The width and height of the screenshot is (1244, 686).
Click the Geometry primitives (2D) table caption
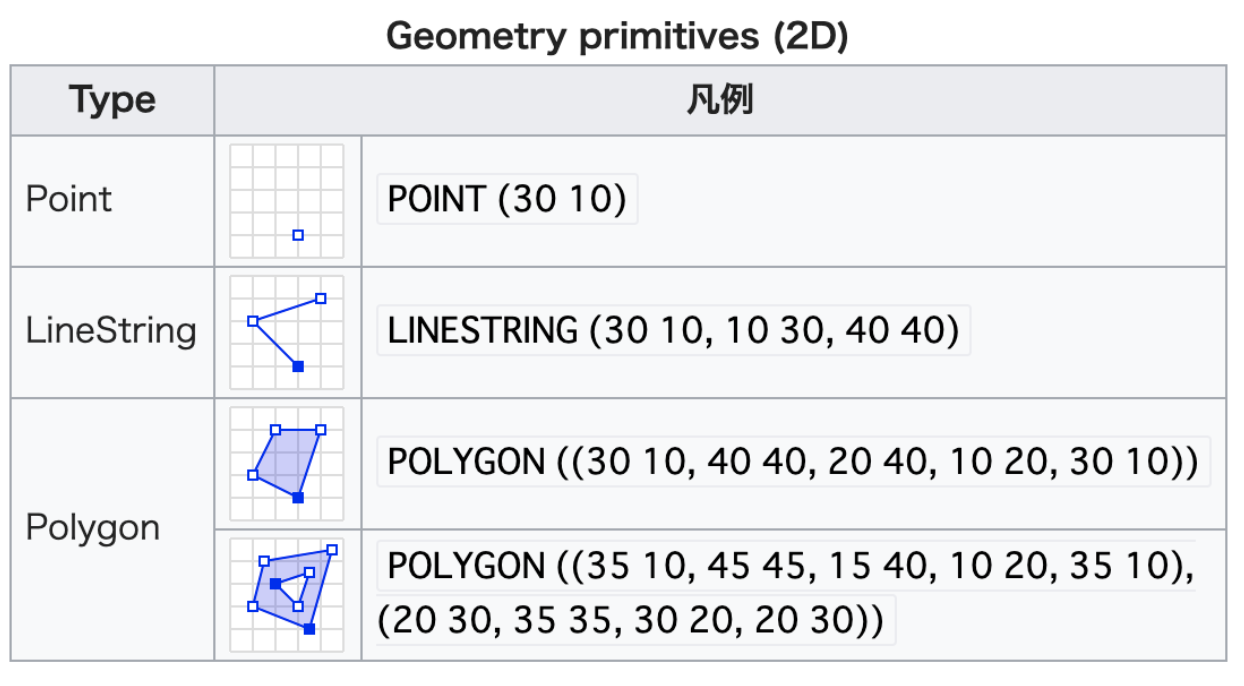coord(617,37)
